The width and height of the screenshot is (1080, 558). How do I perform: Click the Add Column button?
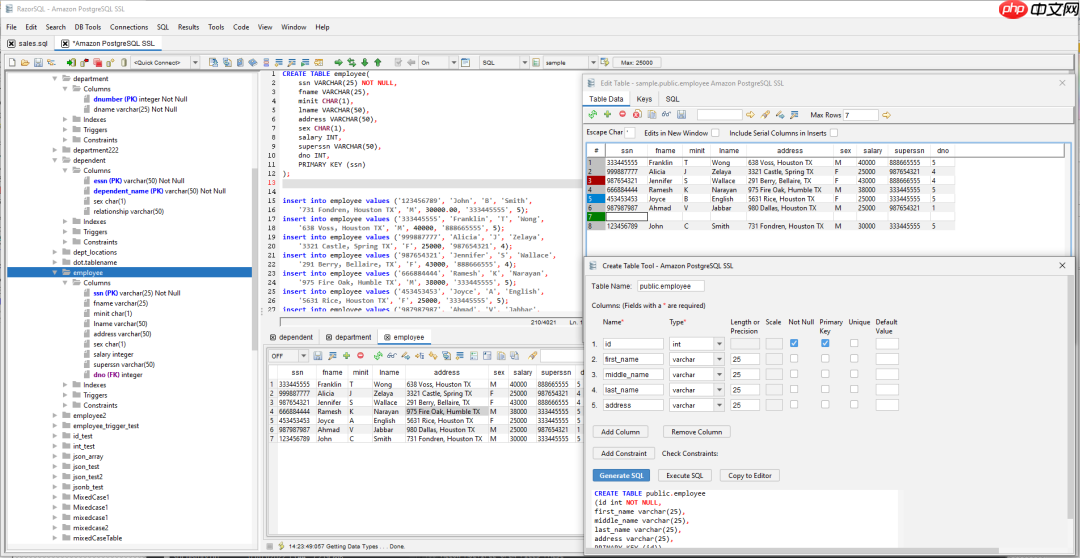[620, 432]
